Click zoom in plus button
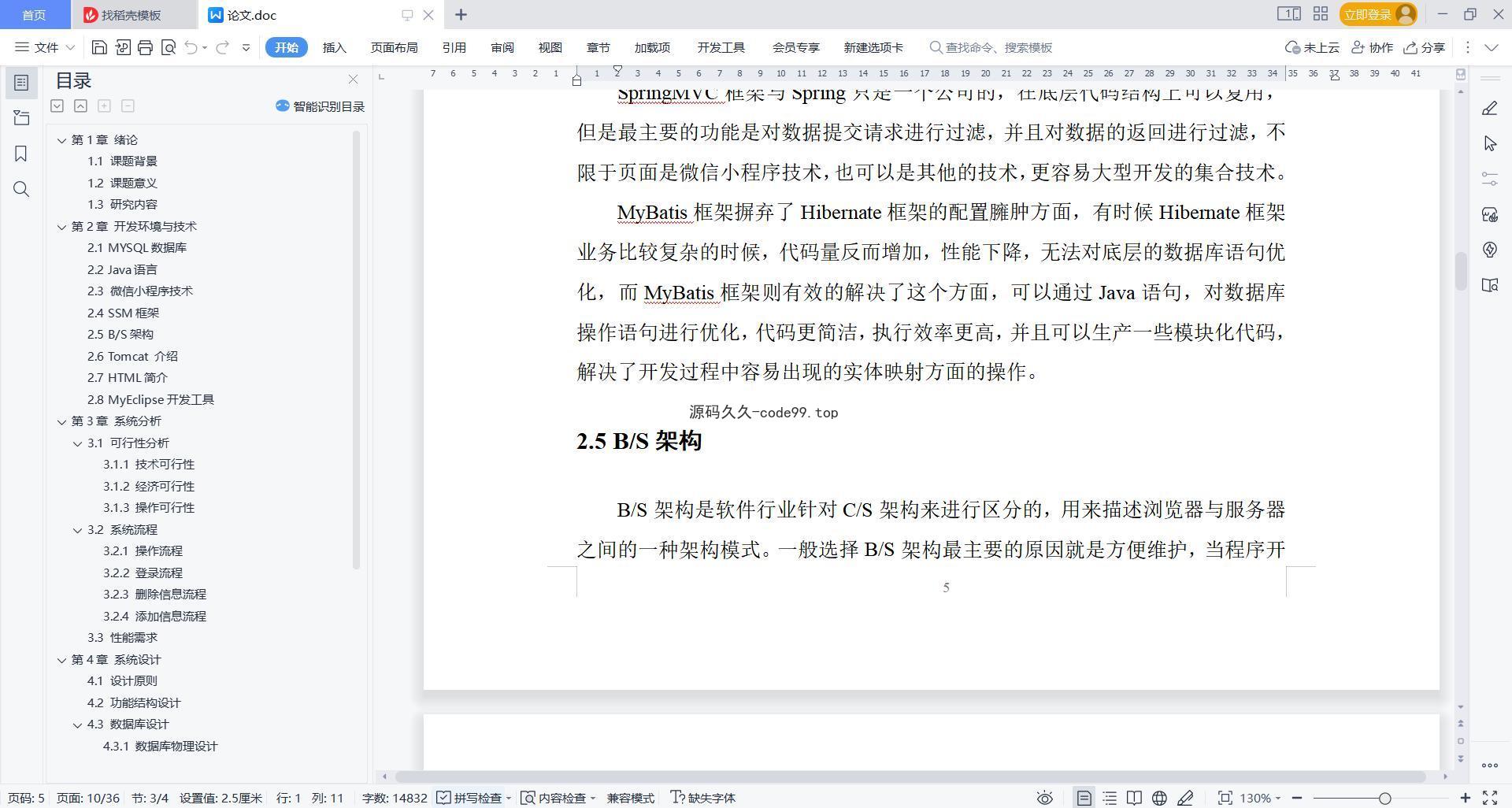Image resolution: width=1512 pixels, height=808 pixels. click(1465, 798)
